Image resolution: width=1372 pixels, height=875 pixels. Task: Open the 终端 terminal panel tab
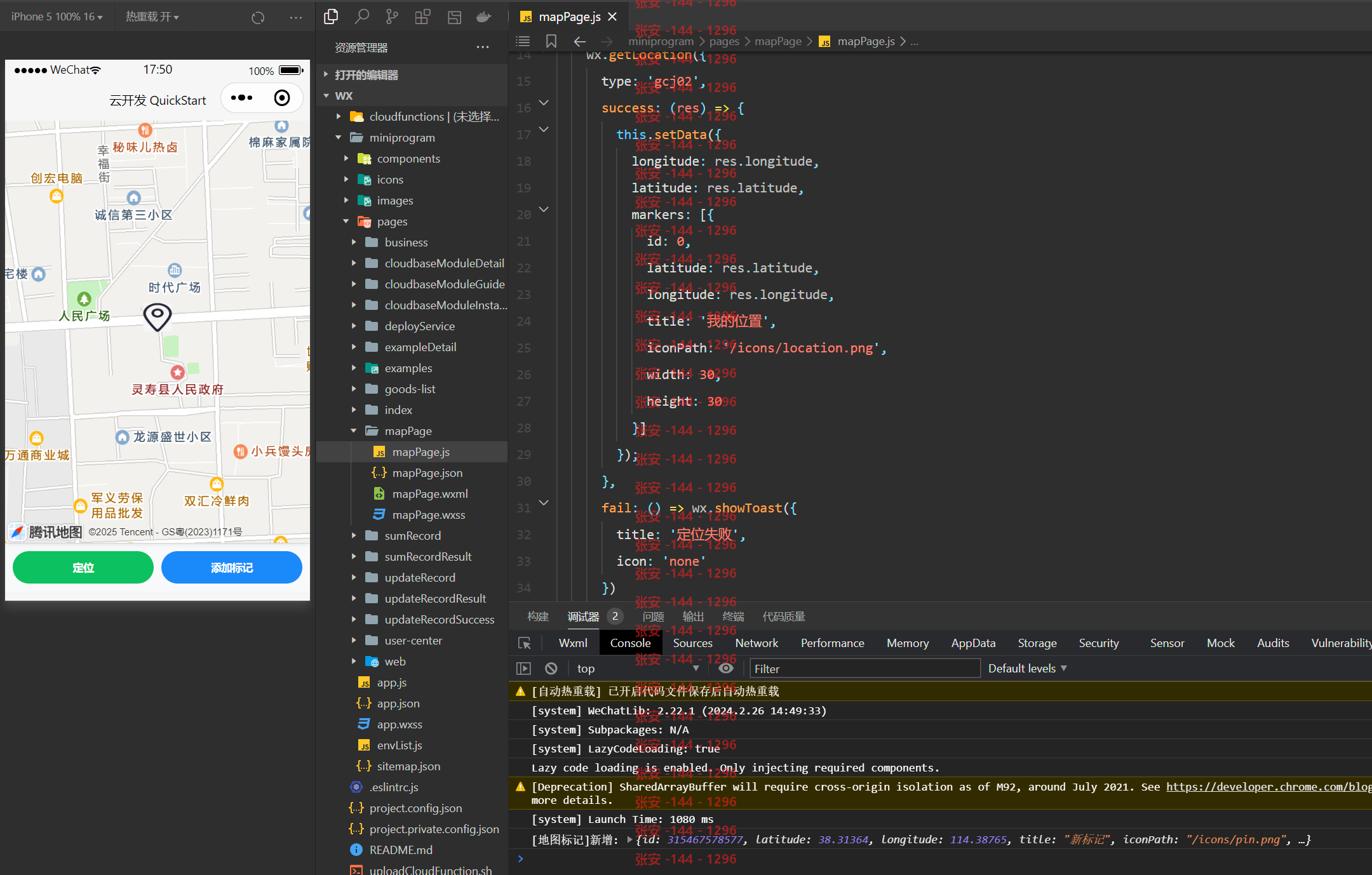coord(733,617)
